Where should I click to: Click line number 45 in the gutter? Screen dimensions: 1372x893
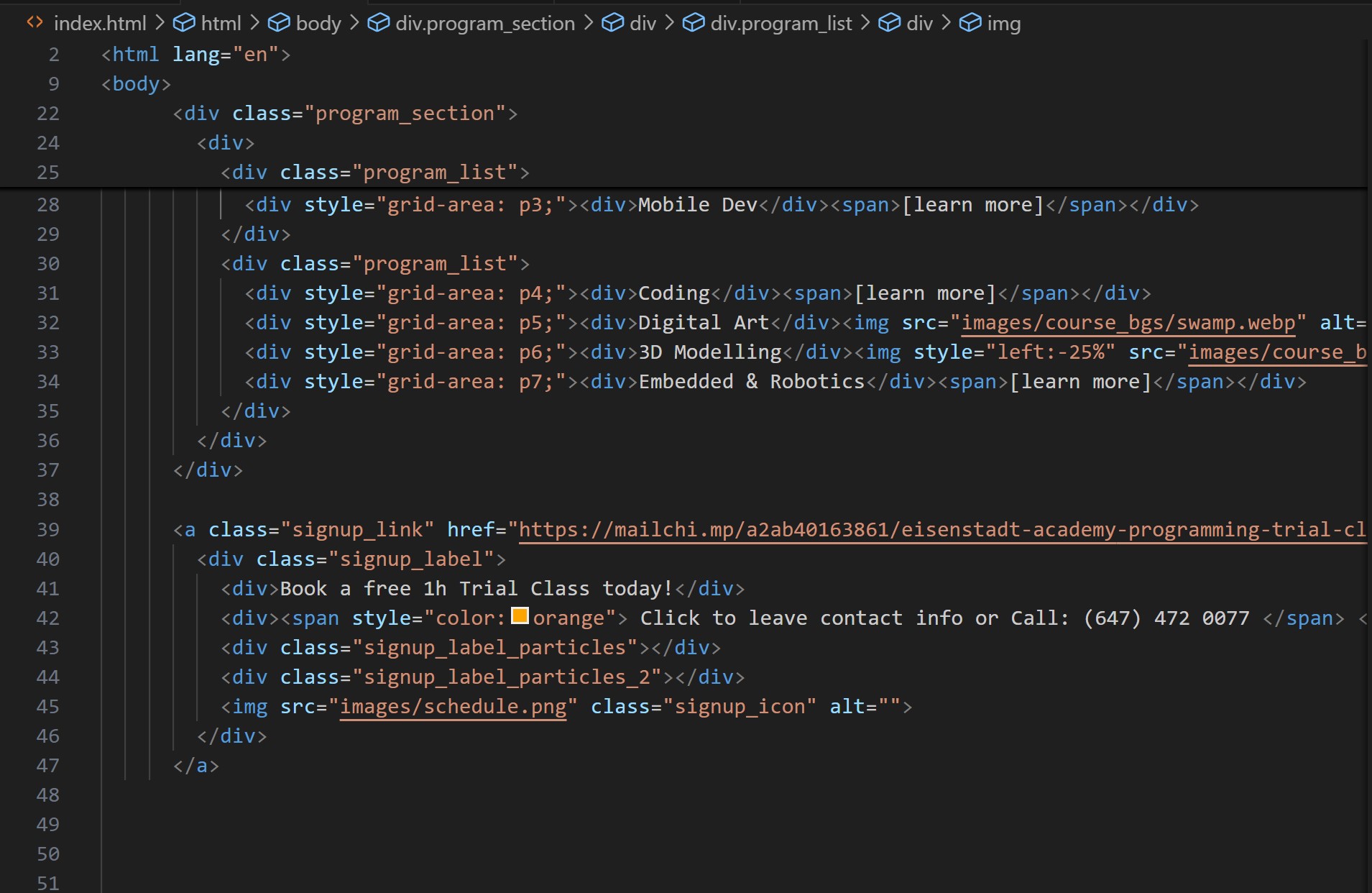click(x=48, y=707)
